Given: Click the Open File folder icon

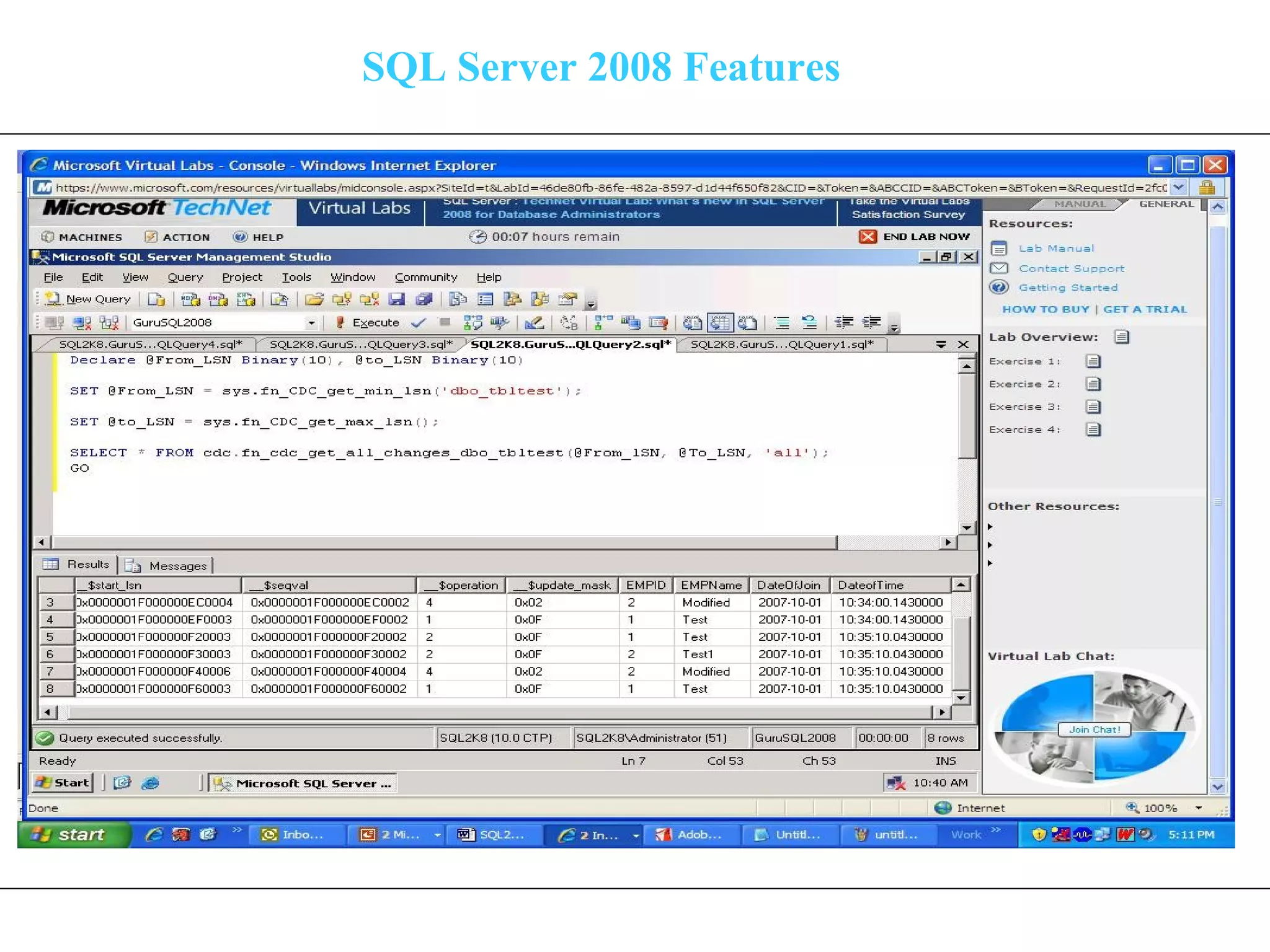Looking at the screenshot, I should (314, 299).
